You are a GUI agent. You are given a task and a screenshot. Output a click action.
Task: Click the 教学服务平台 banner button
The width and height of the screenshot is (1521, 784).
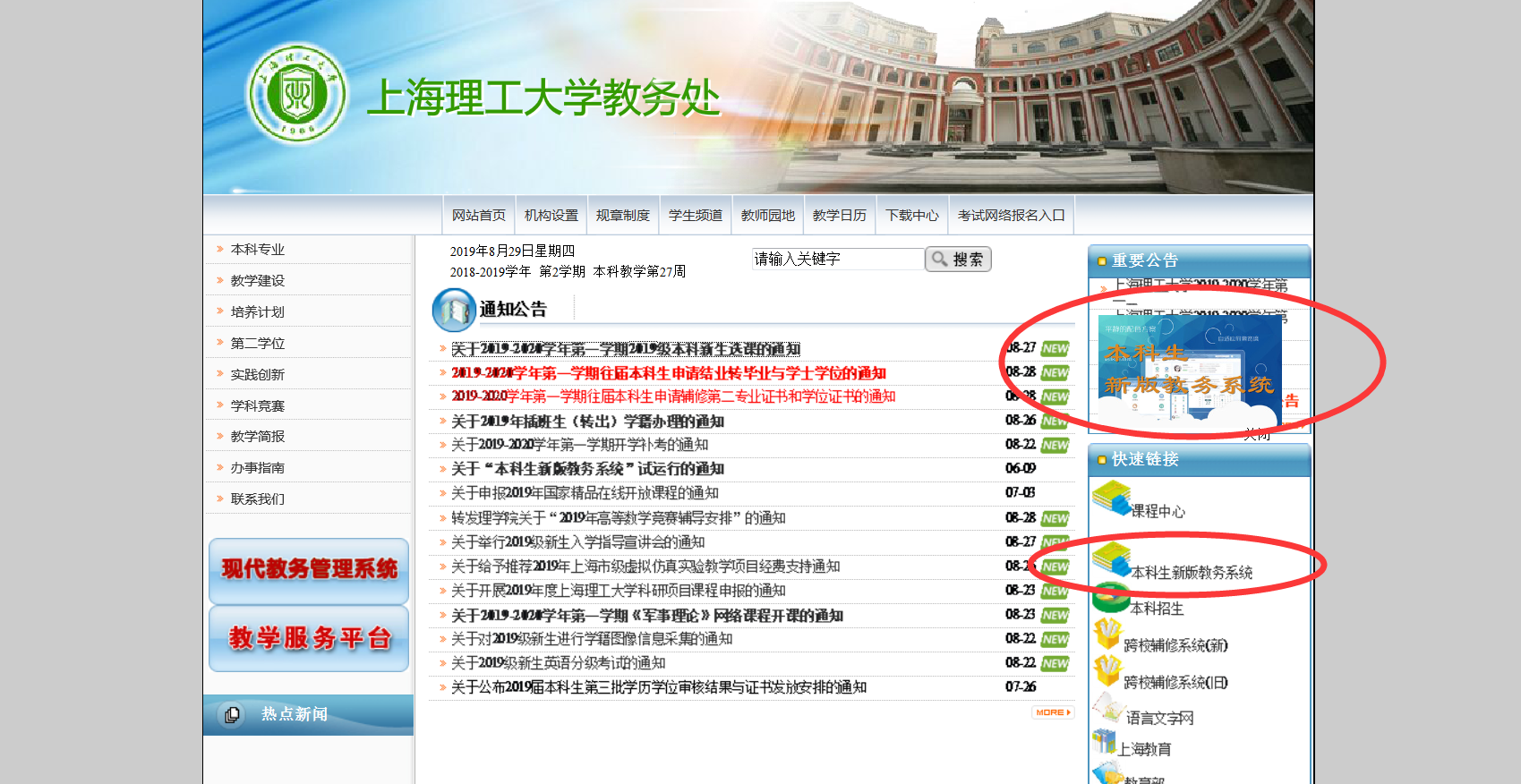pyautogui.click(x=309, y=638)
